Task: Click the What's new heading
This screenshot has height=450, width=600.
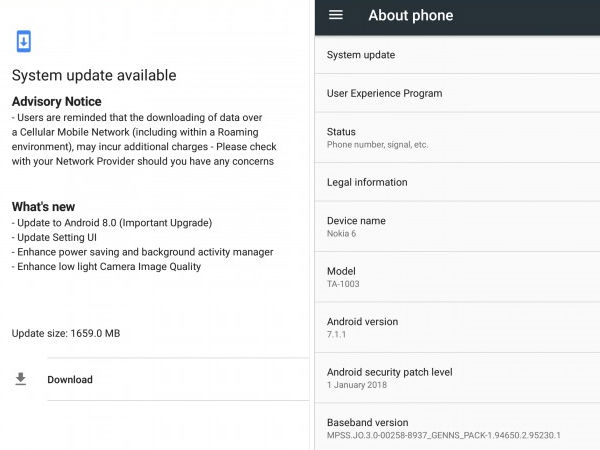Action: click(43, 206)
